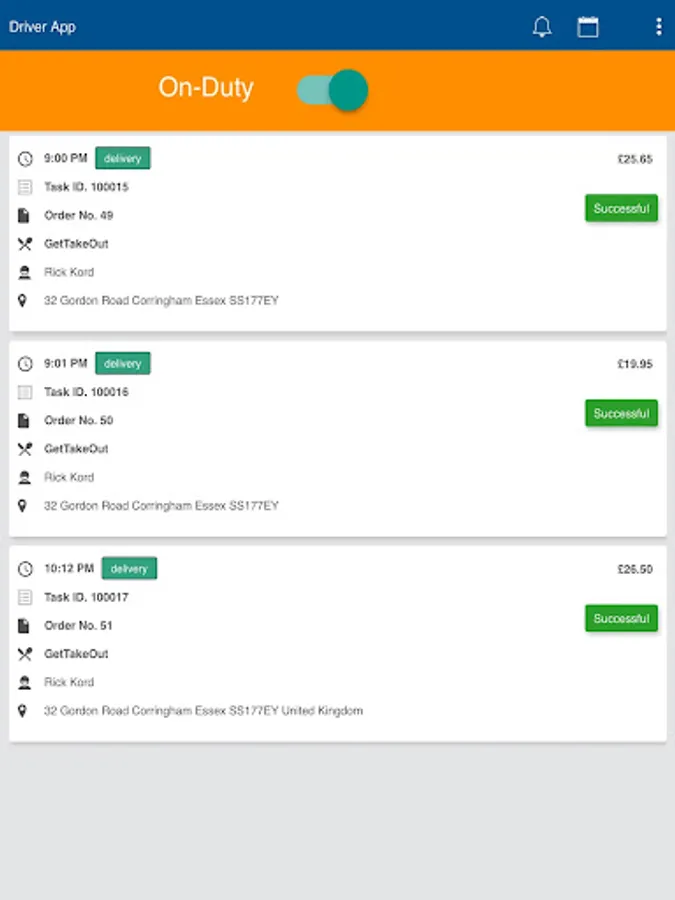Open the three-dot overflow menu

click(x=658, y=27)
